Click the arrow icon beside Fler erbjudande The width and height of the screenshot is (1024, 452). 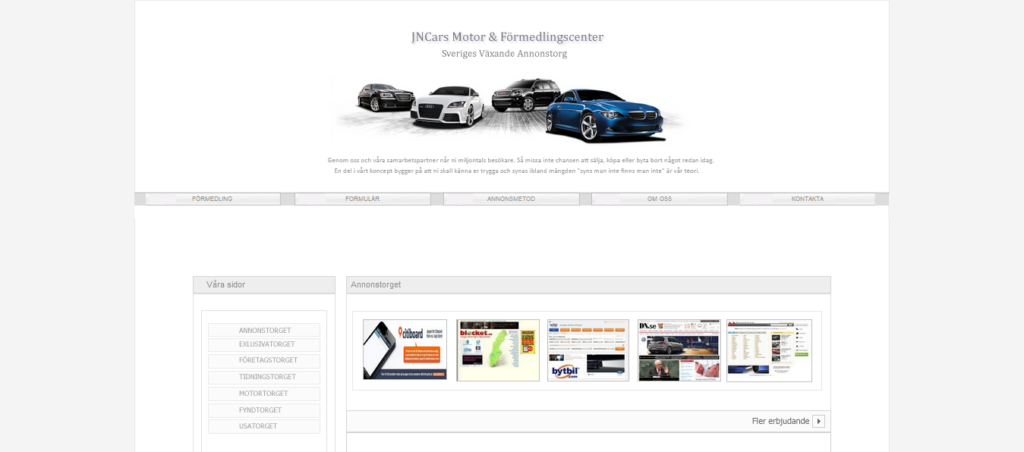click(x=819, y=422)
